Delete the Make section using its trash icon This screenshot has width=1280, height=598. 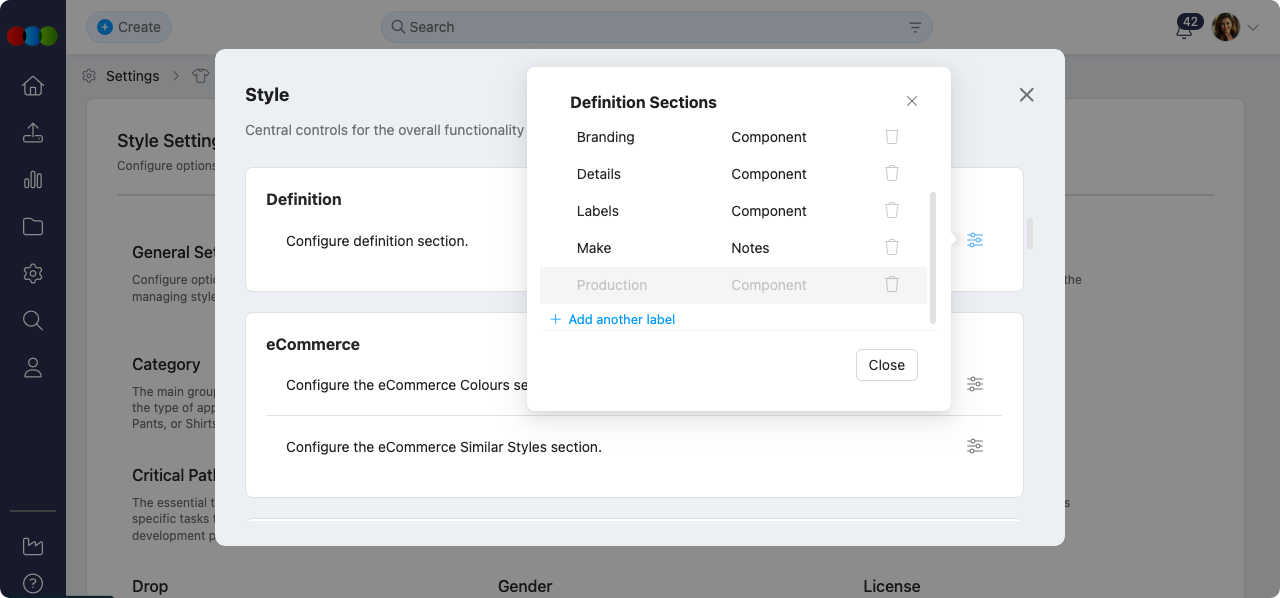point(891,247)
